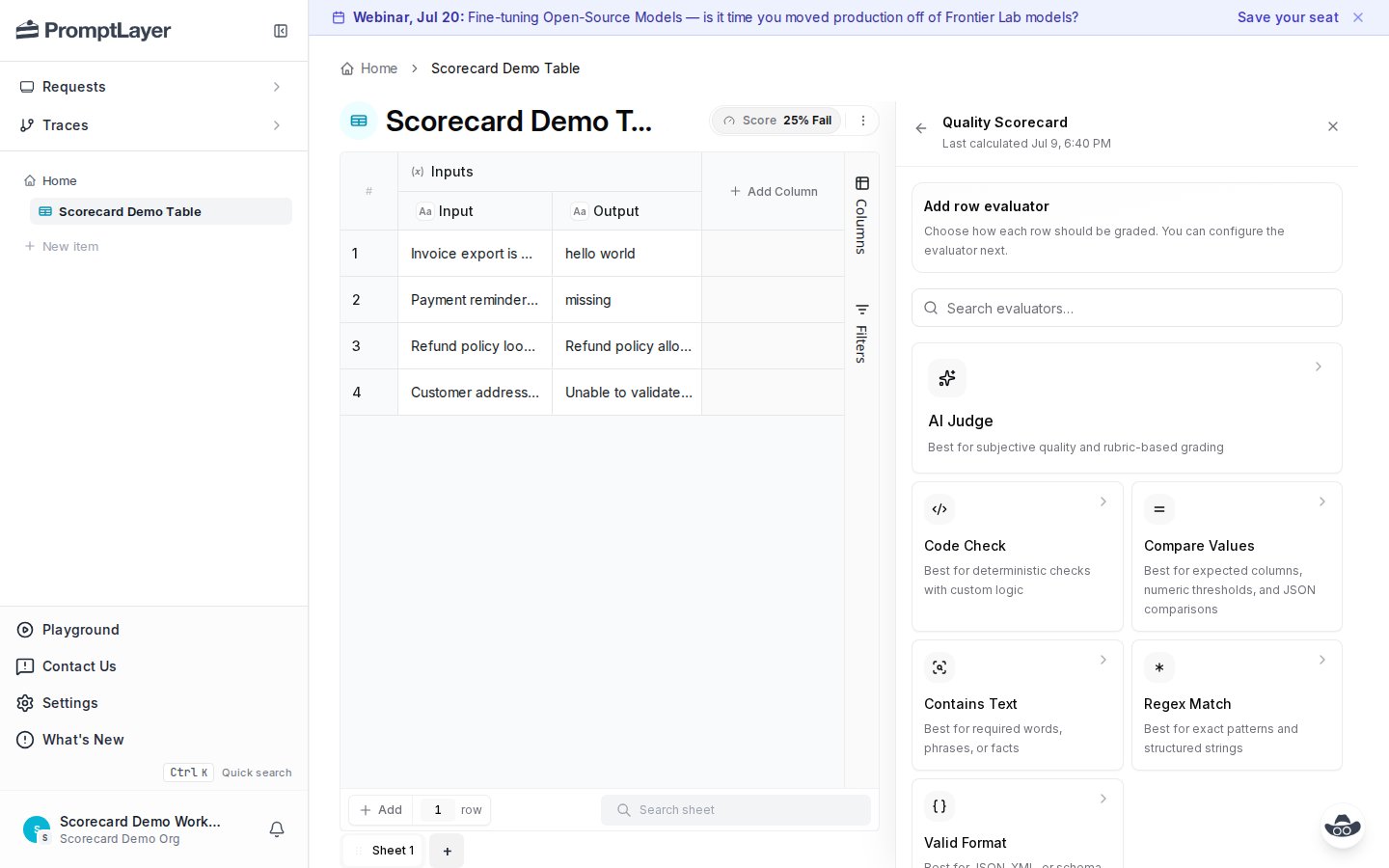Dismiss the webinar banner
Viewport: 1389px width, 868px height.
point(1358,17)
